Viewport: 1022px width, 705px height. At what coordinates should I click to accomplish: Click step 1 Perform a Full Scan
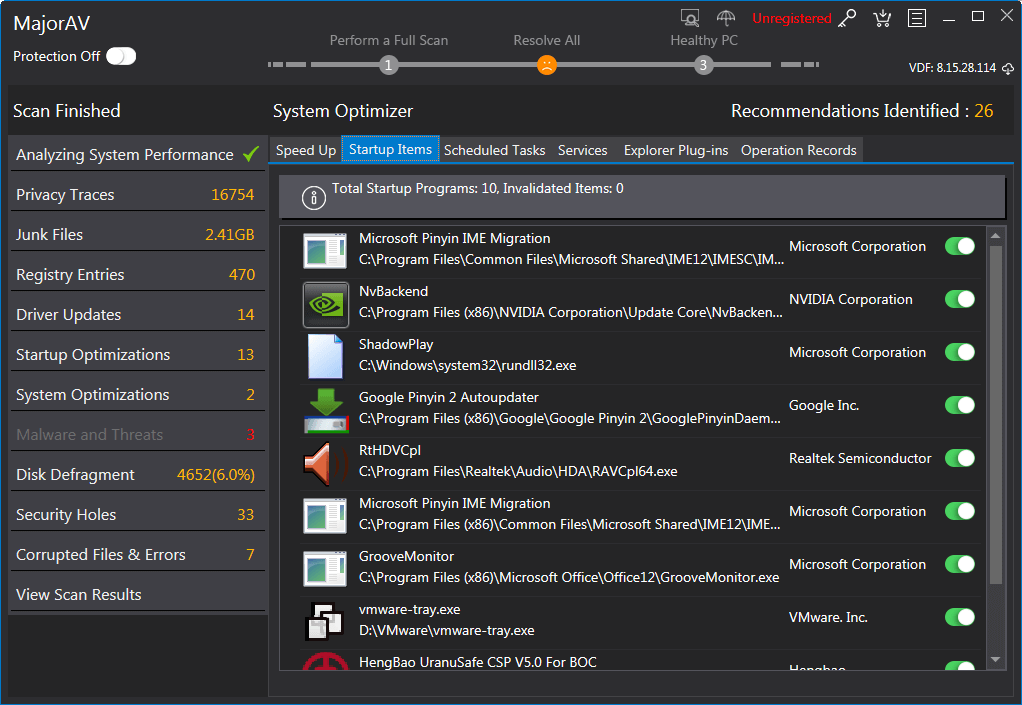tap(389, 65)
